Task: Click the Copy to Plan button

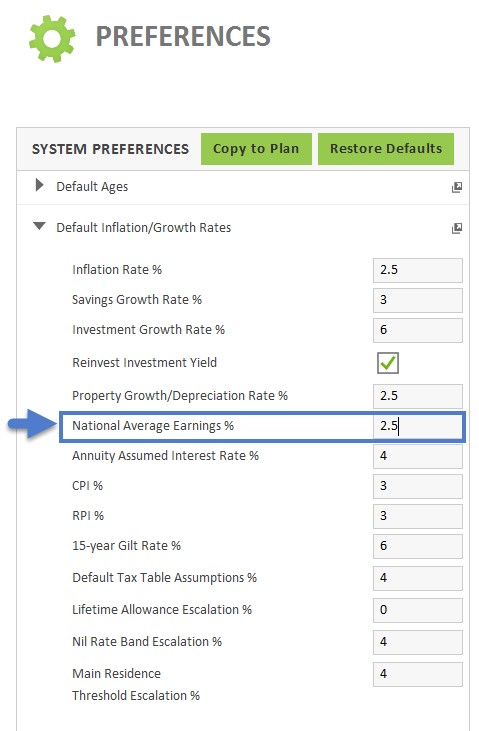Action: click(x=256, y=149)
